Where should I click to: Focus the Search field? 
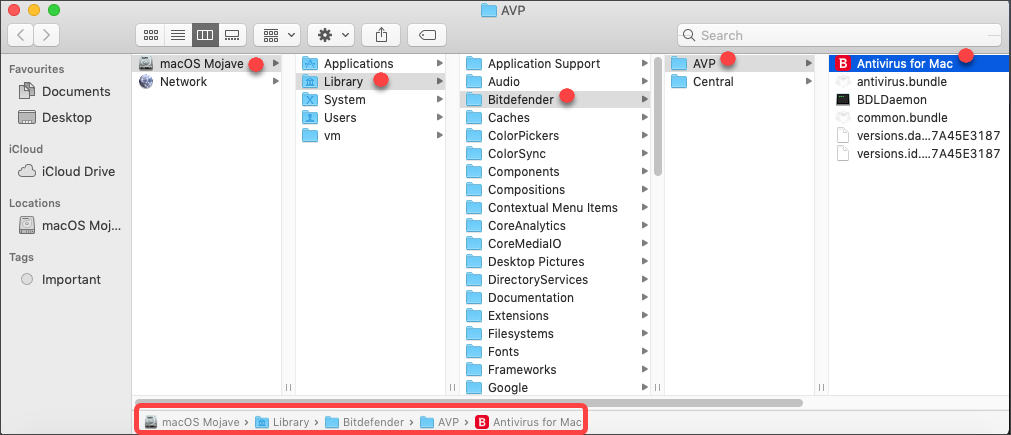click(x=840, y=35)
